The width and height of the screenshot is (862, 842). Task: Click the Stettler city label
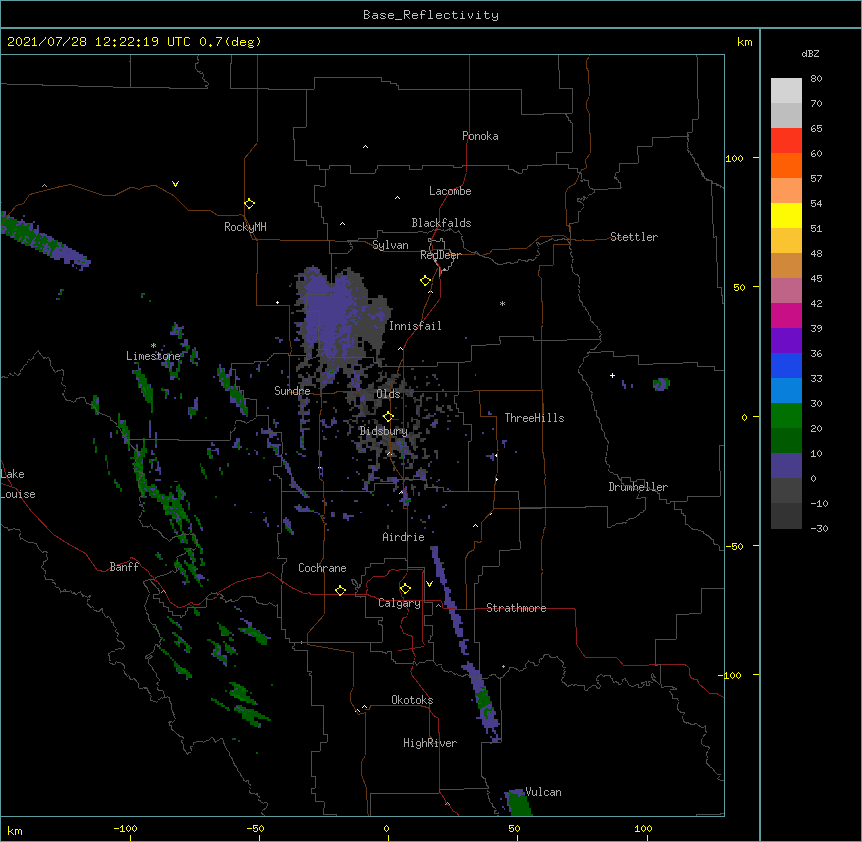633,237
